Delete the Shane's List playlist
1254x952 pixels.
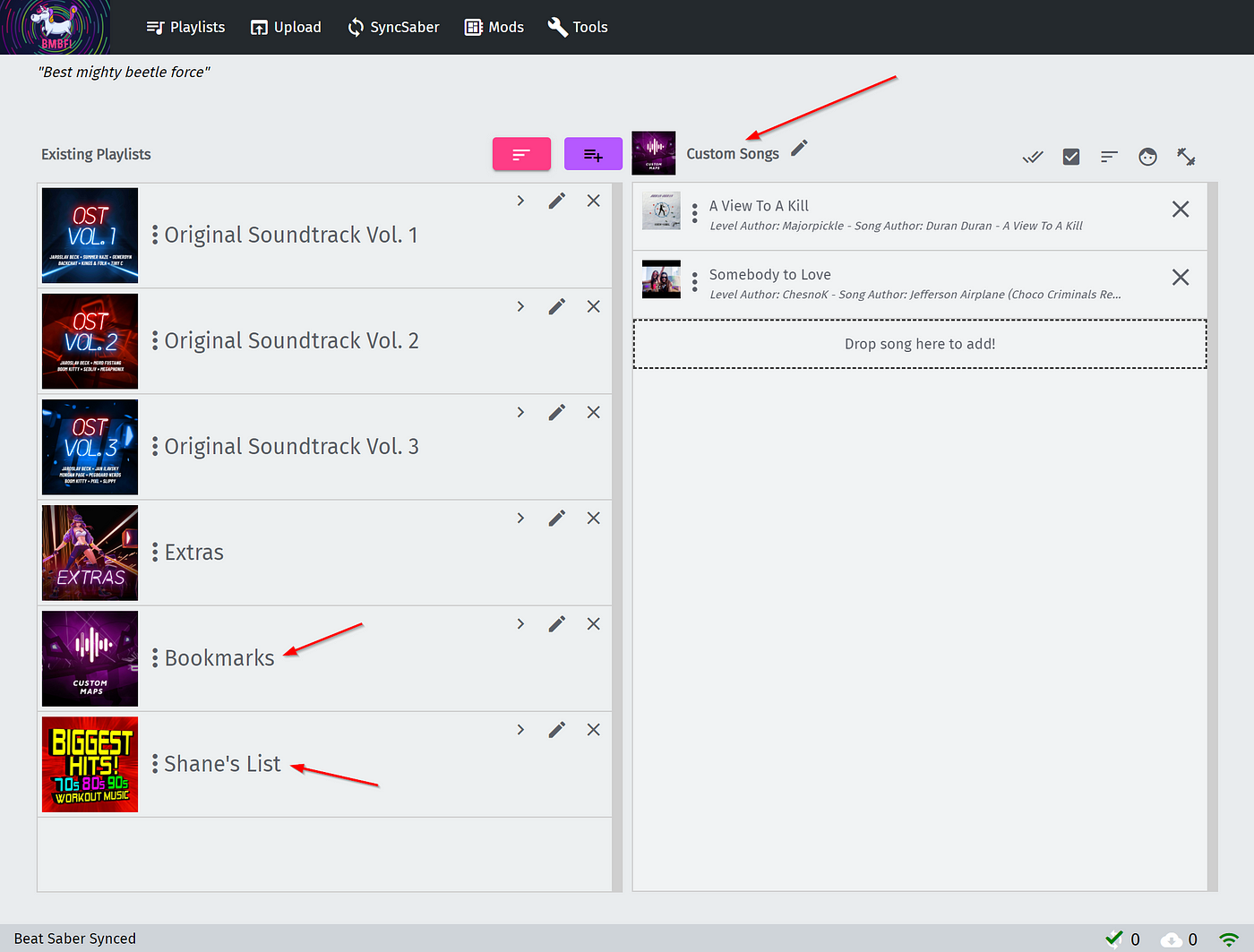pyautogui.click(x=593, y=730)
